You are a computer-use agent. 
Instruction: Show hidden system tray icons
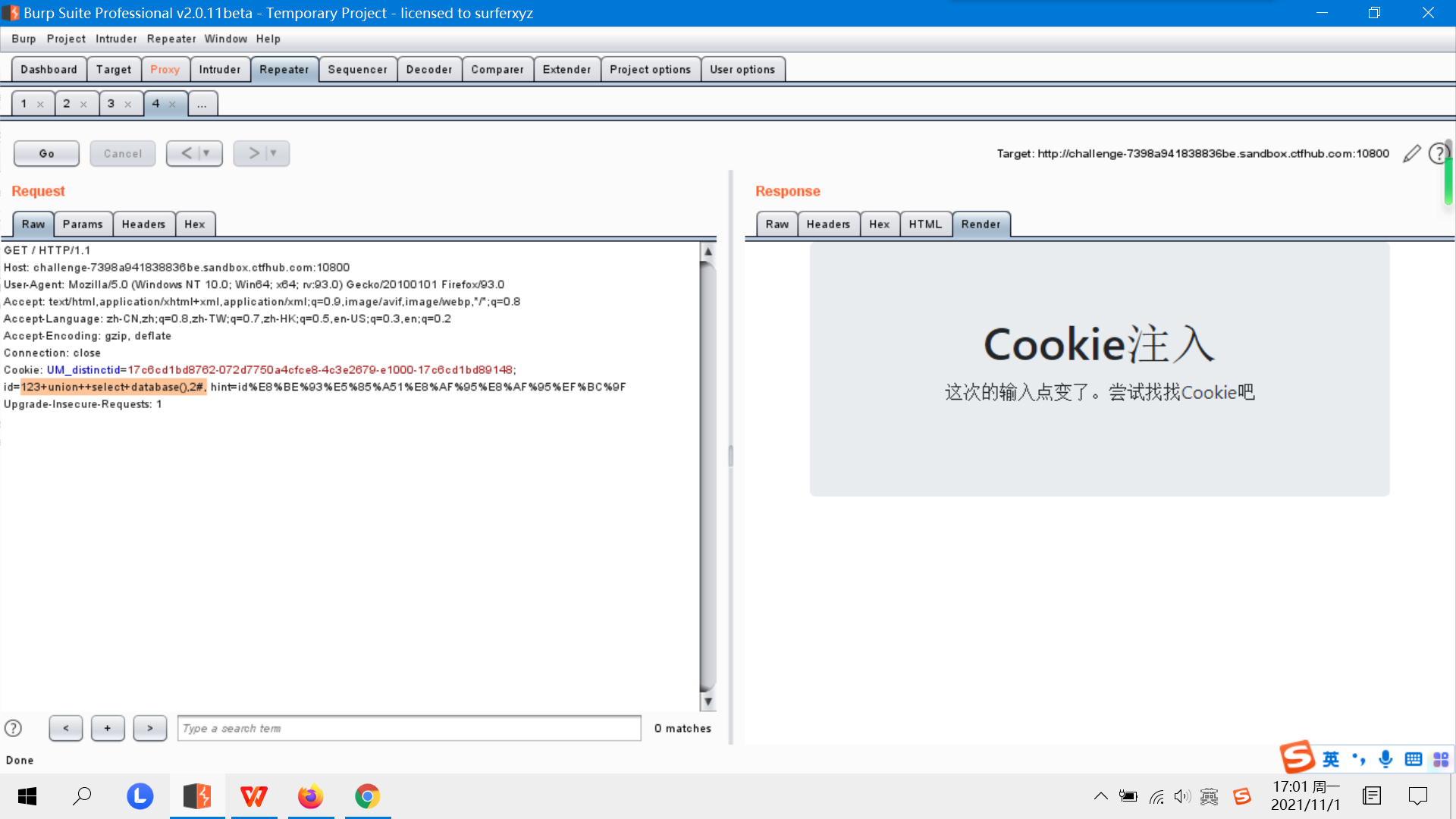1100,796
